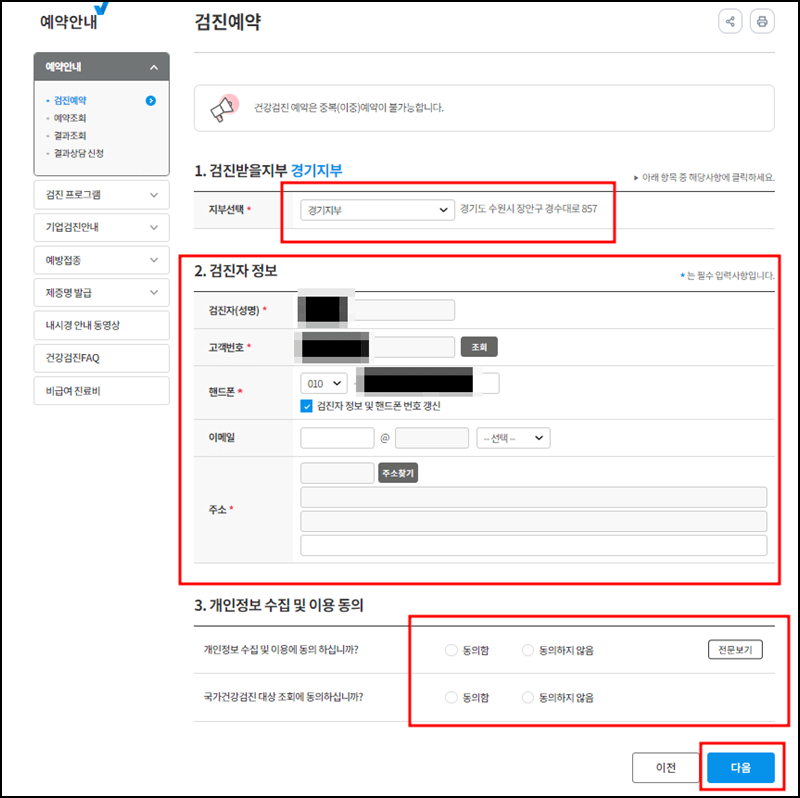Open 전문보기 to view full consent terms
The image size is (800, 798).
click(x=735, y=649)
